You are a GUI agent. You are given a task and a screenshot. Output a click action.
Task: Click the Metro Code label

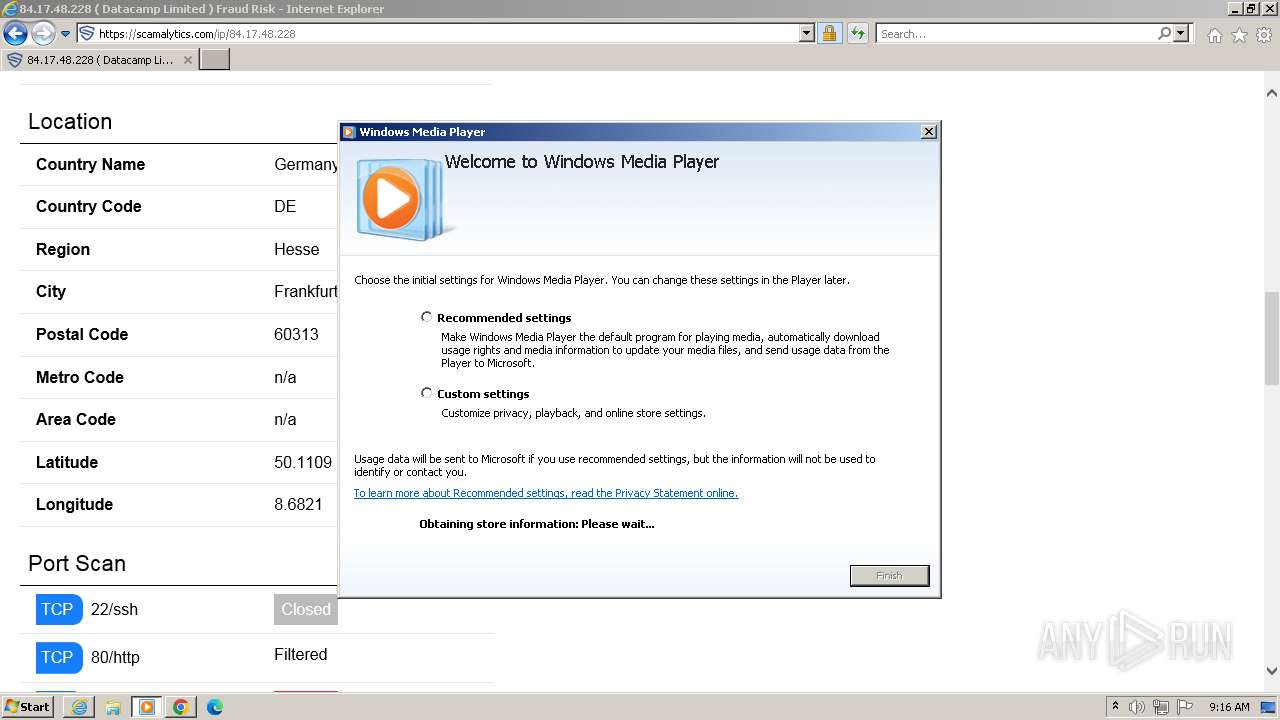pyautogui.click(x=80, y=377)
